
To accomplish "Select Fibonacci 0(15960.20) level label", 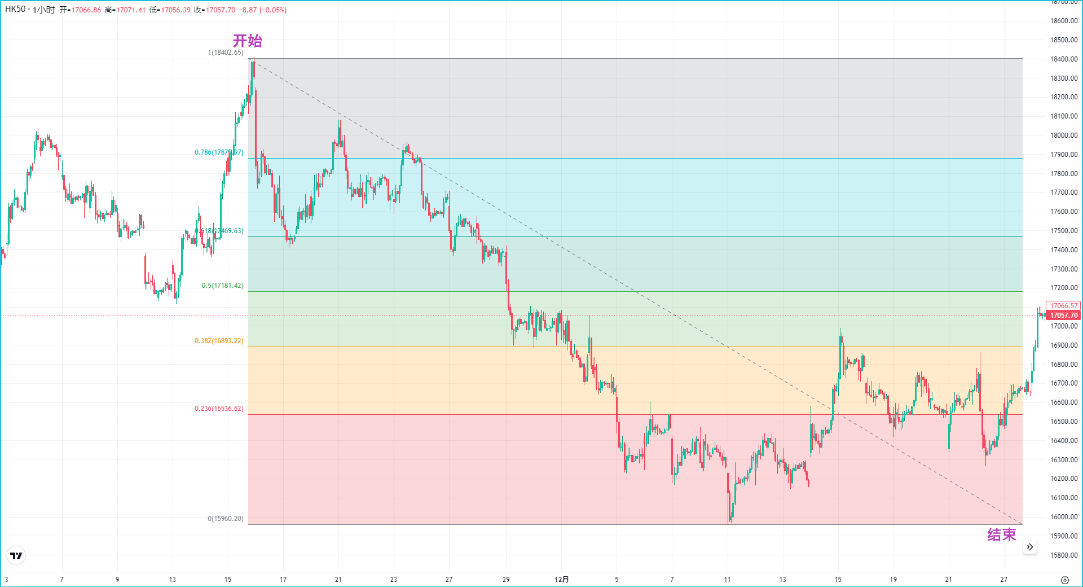I will (225, 519).
